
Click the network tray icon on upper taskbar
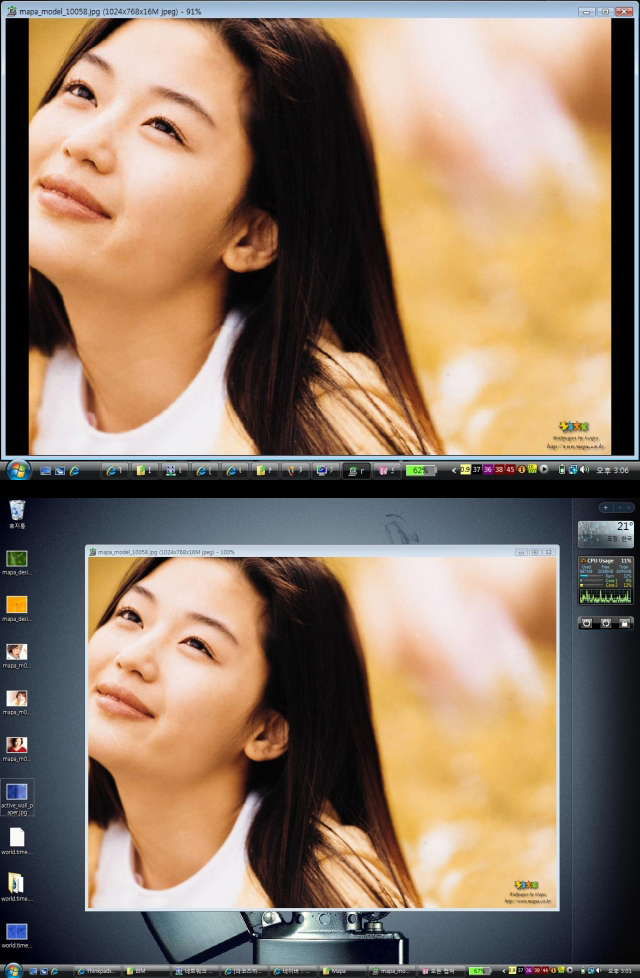(x=573, y=470)
